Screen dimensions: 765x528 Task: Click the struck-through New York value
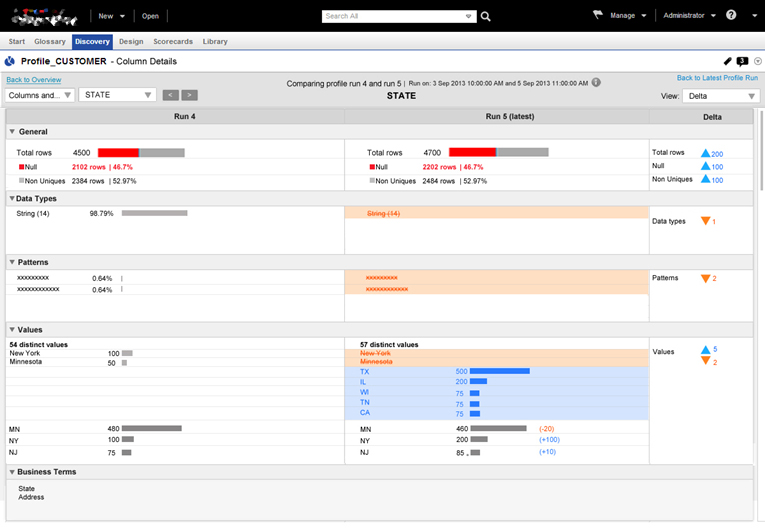coord(375,353)
